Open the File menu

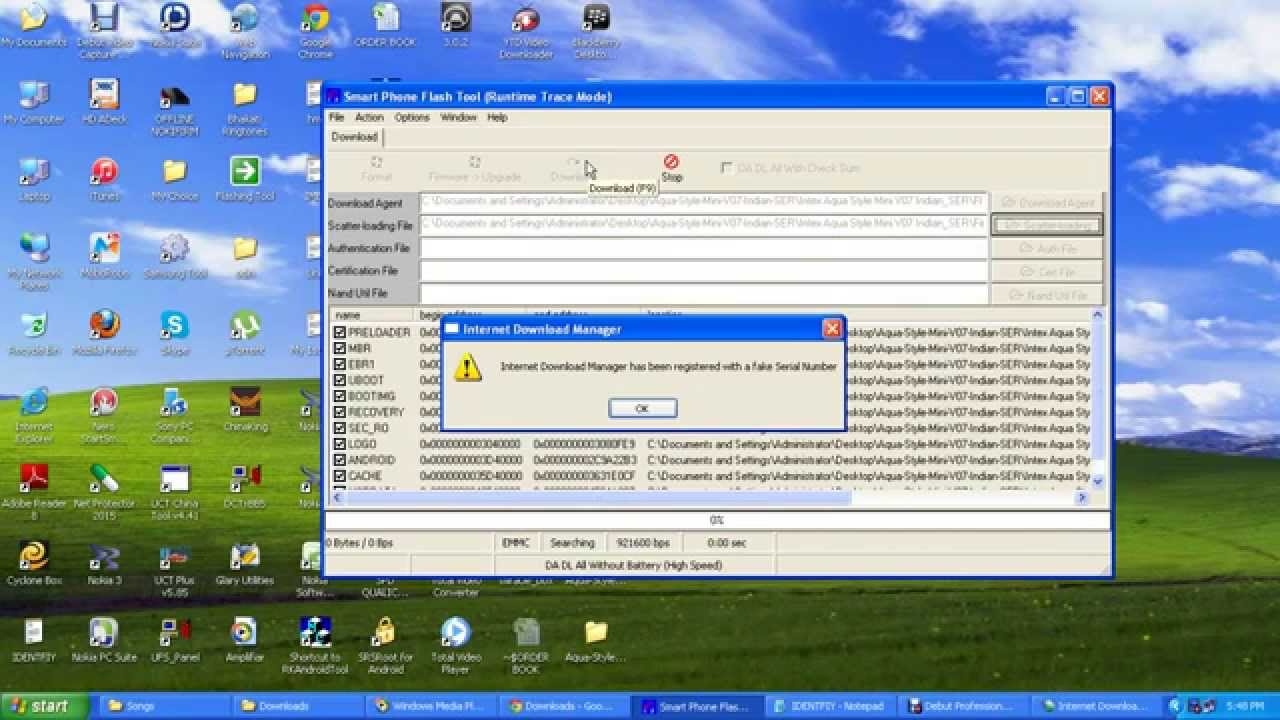coord(336,117)
